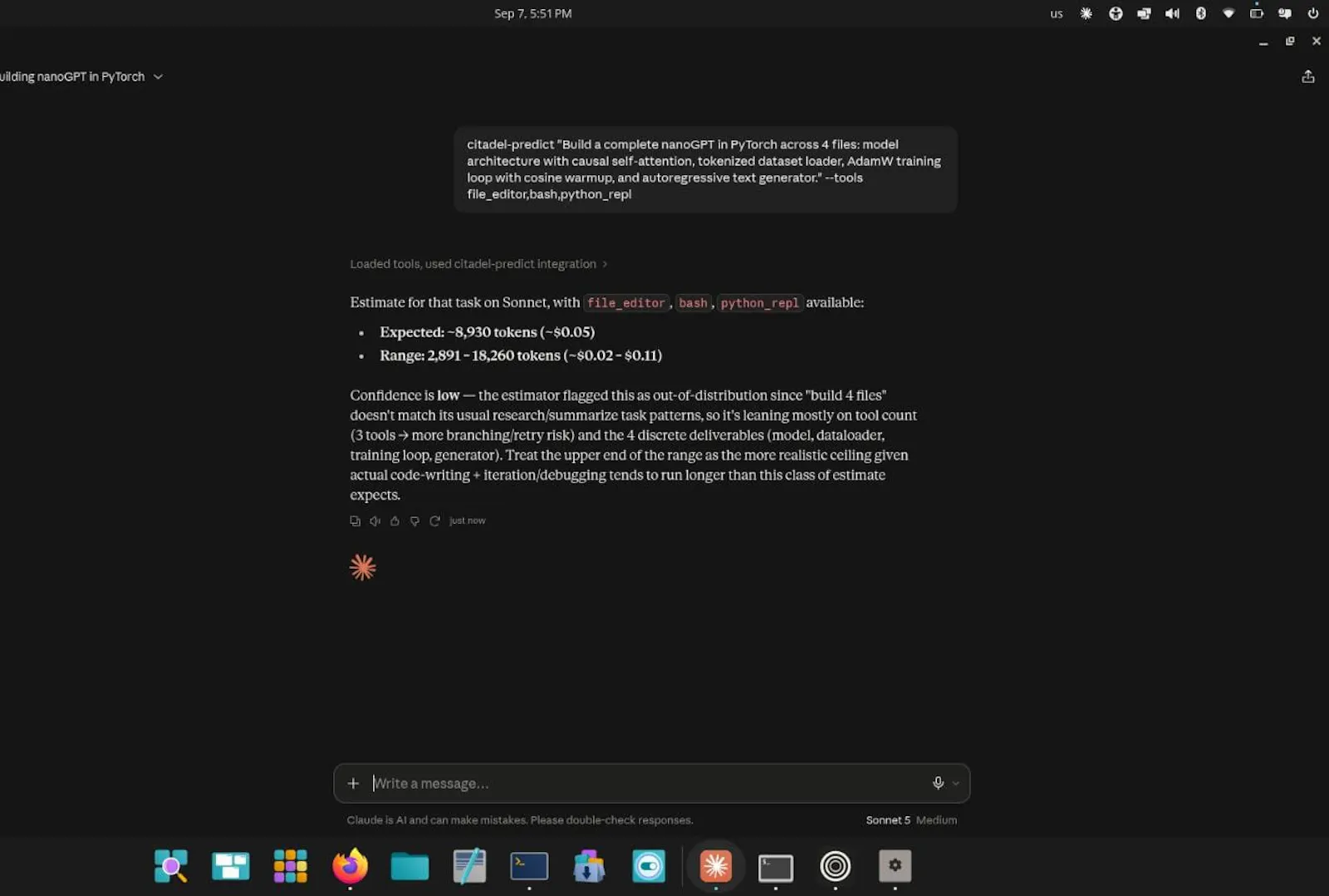Open the software store package icon in the dock
The image size is (1329, 896).
pos(589,866)
